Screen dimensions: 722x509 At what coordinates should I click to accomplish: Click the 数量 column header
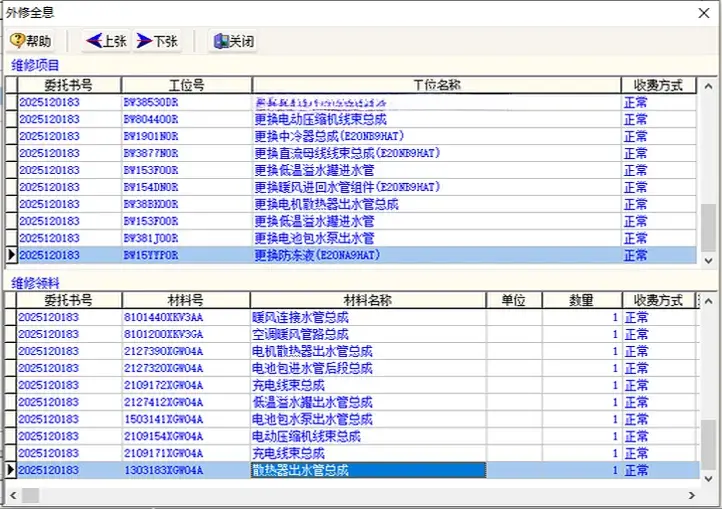[581, 300]
